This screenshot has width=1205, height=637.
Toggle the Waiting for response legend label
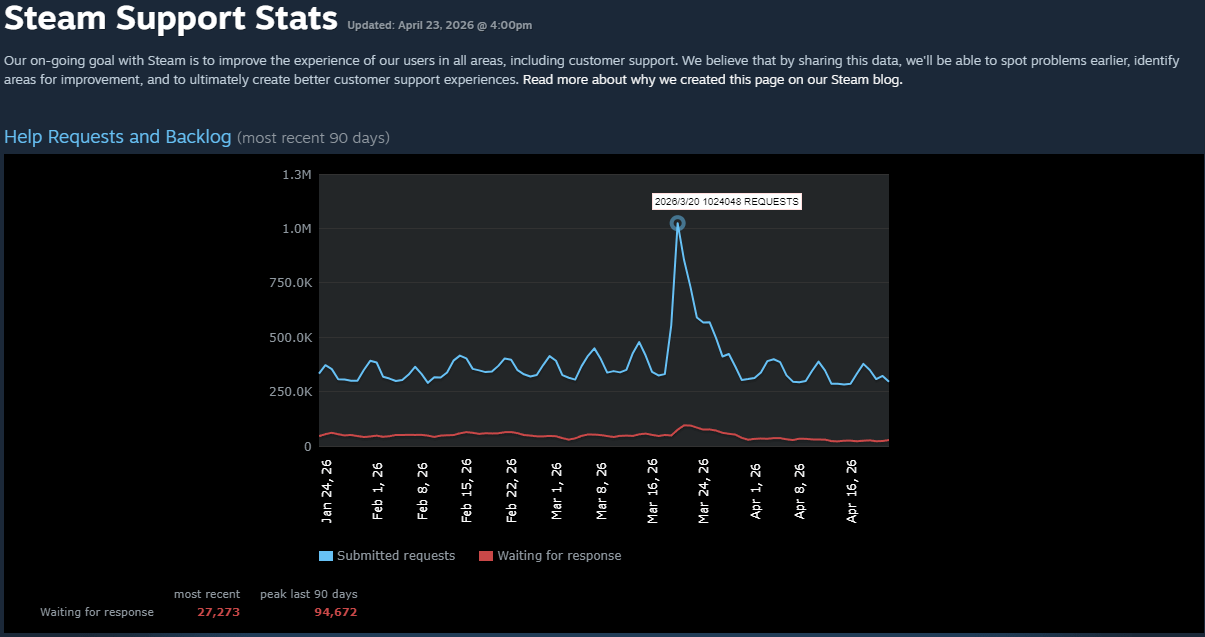pyautogui.click(x=559, y=556)
